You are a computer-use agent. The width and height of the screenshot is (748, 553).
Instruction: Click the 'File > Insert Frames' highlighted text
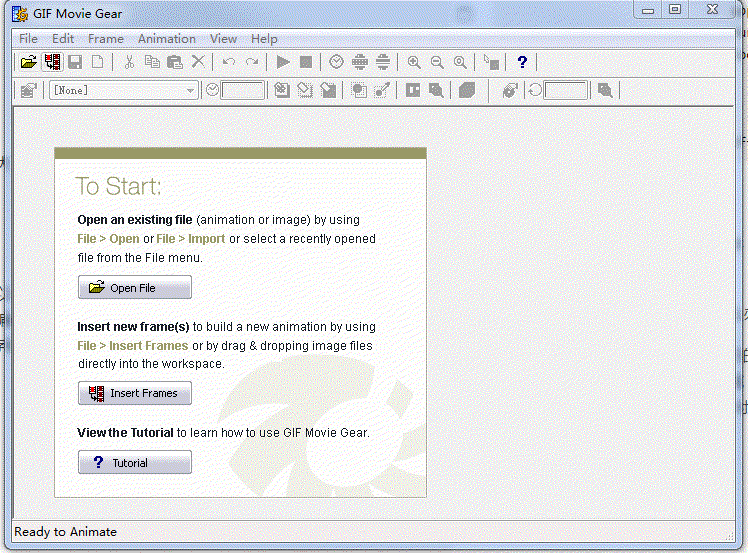click(133, 345)
